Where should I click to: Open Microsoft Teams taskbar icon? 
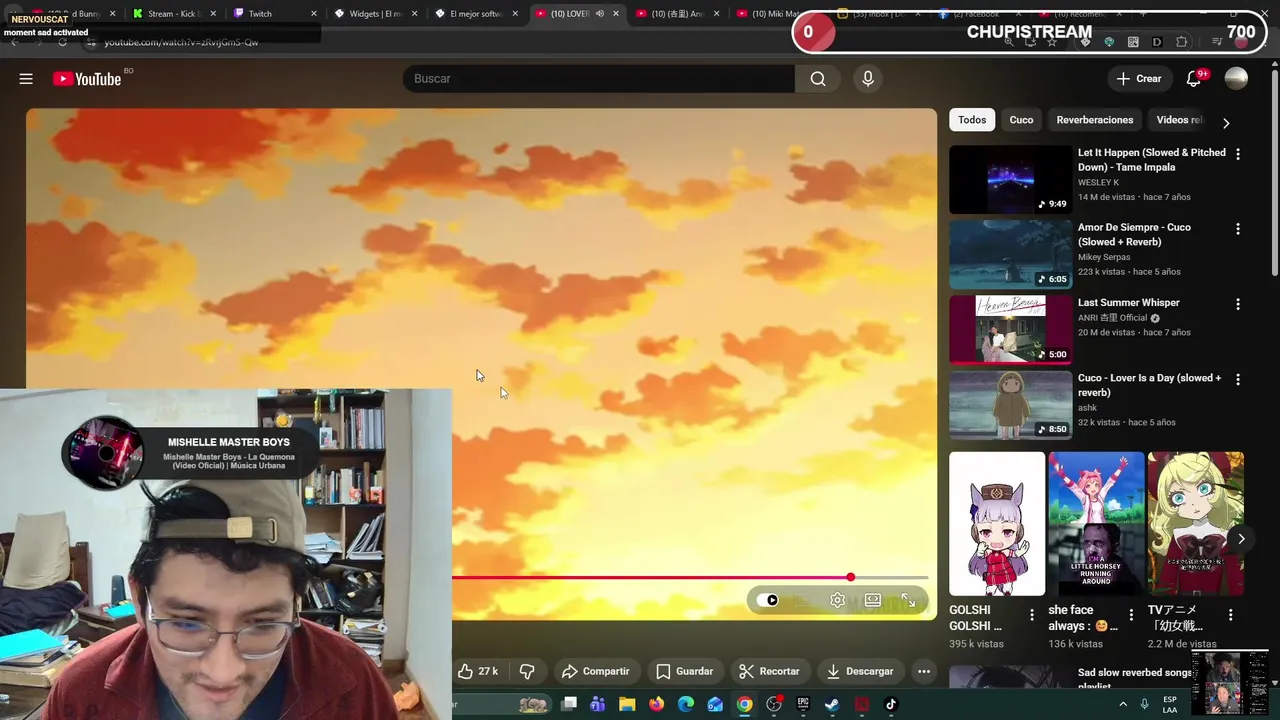(x=598, y=704)
